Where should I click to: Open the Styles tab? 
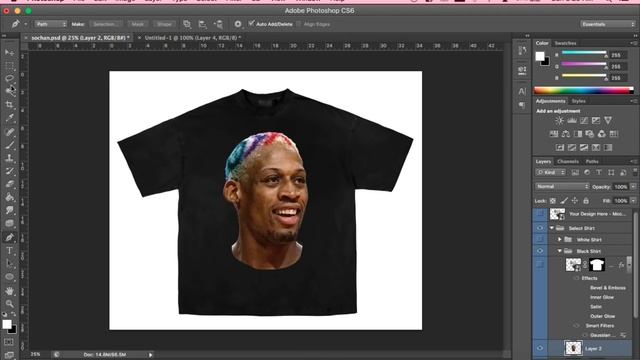pos(578,101)
